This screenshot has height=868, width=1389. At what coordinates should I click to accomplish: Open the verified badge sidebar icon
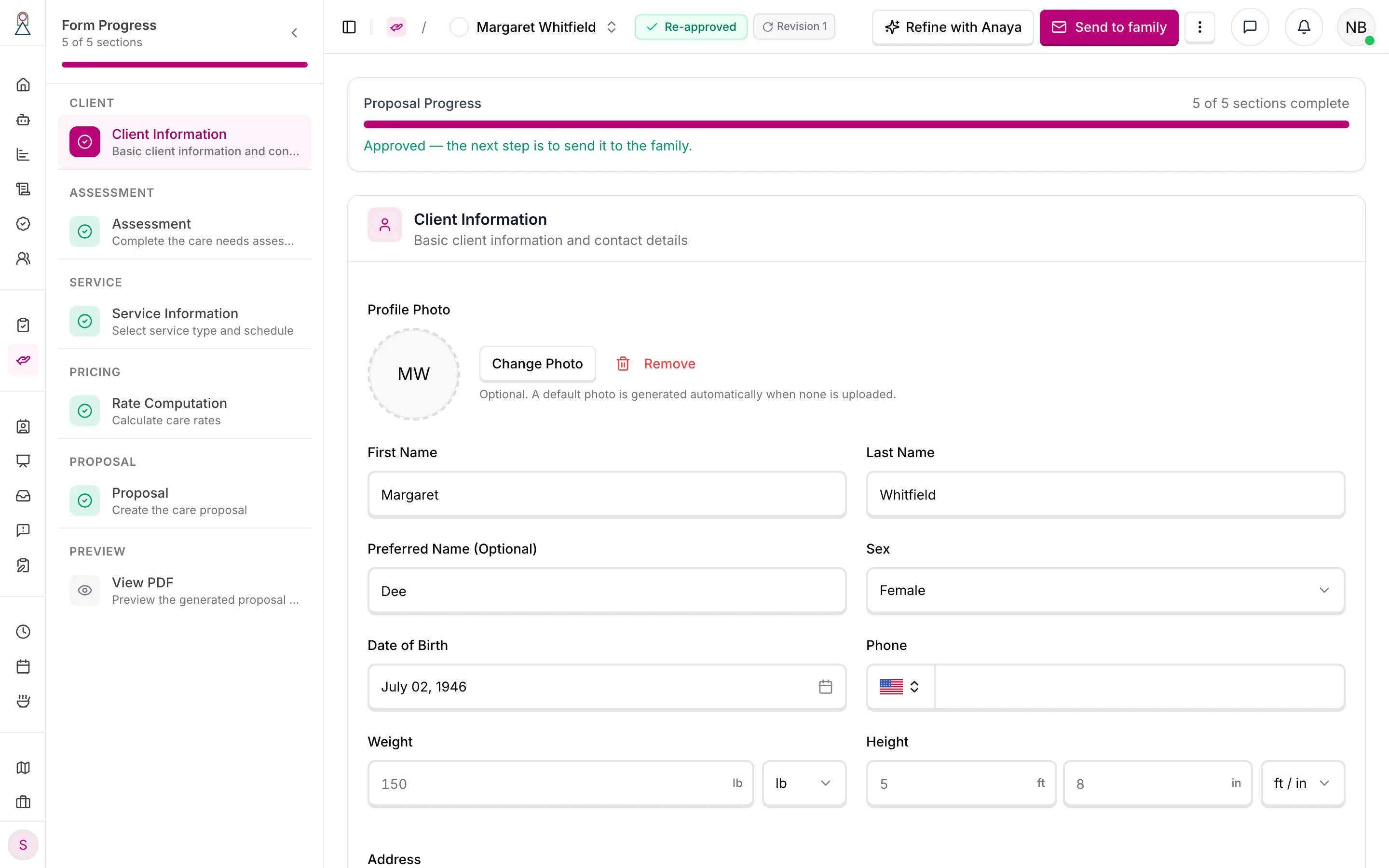(23, 224)
